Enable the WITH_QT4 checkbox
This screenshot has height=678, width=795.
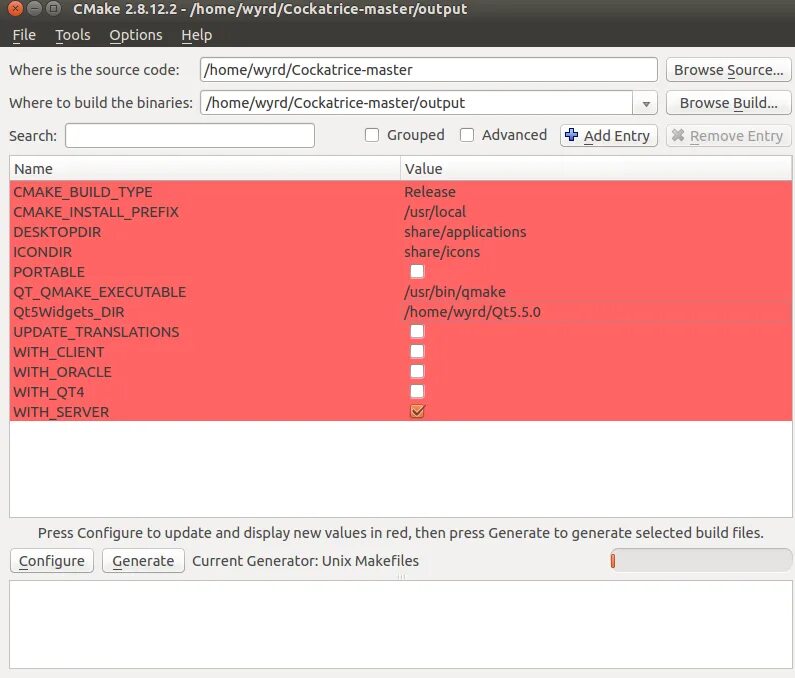click(x=417, y=391)
